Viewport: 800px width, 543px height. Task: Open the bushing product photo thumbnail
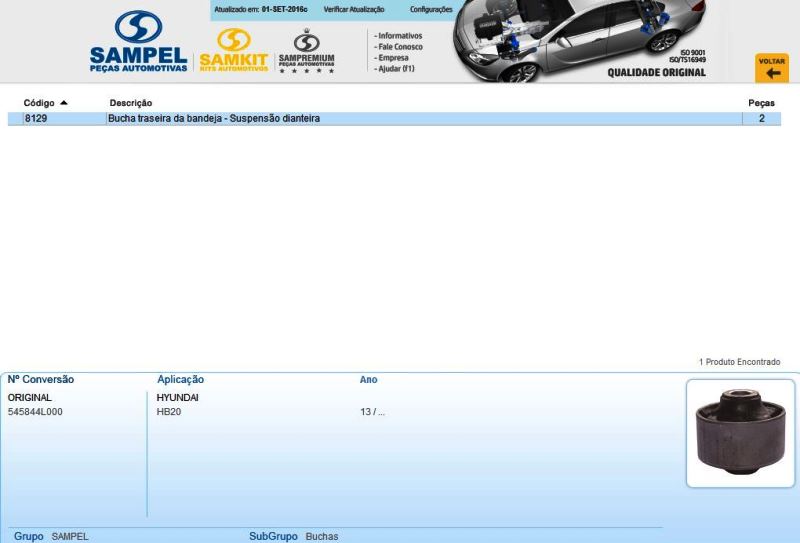point(740,432)
